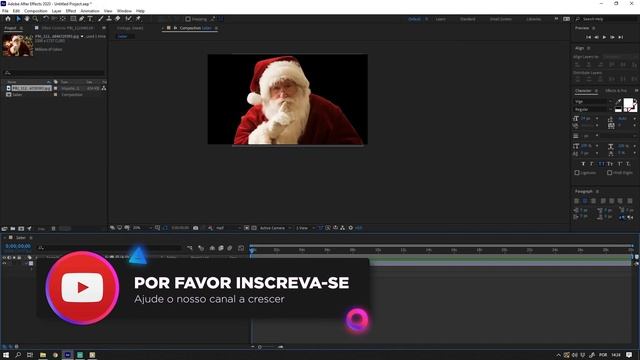
Task: Select the Rotation tool
Action: point(46,19)
